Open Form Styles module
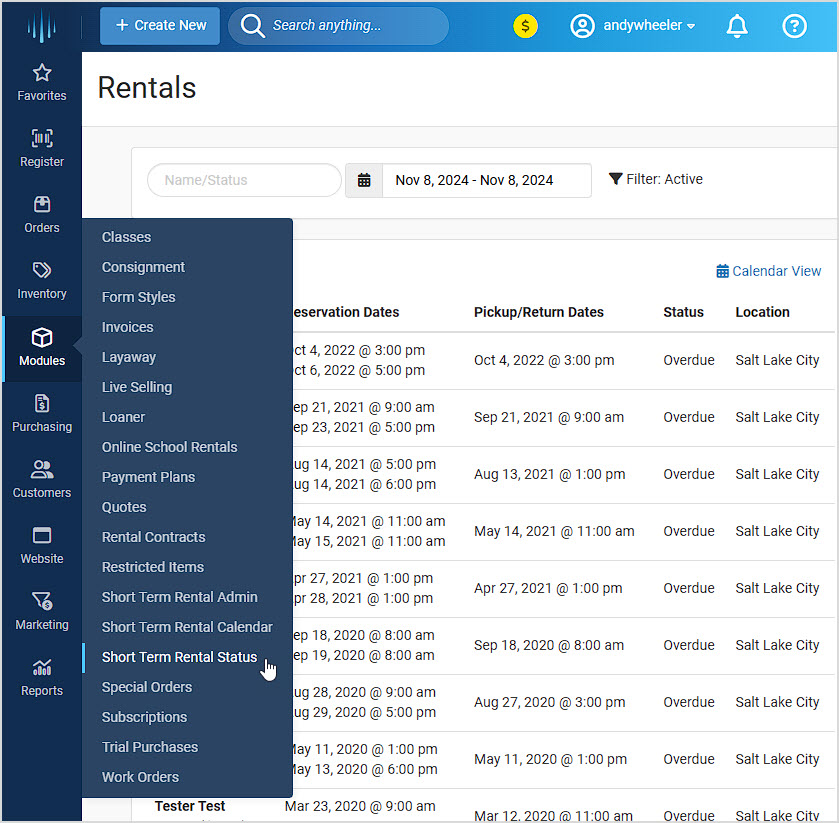 pyautogui.click(x=139, y=297)
